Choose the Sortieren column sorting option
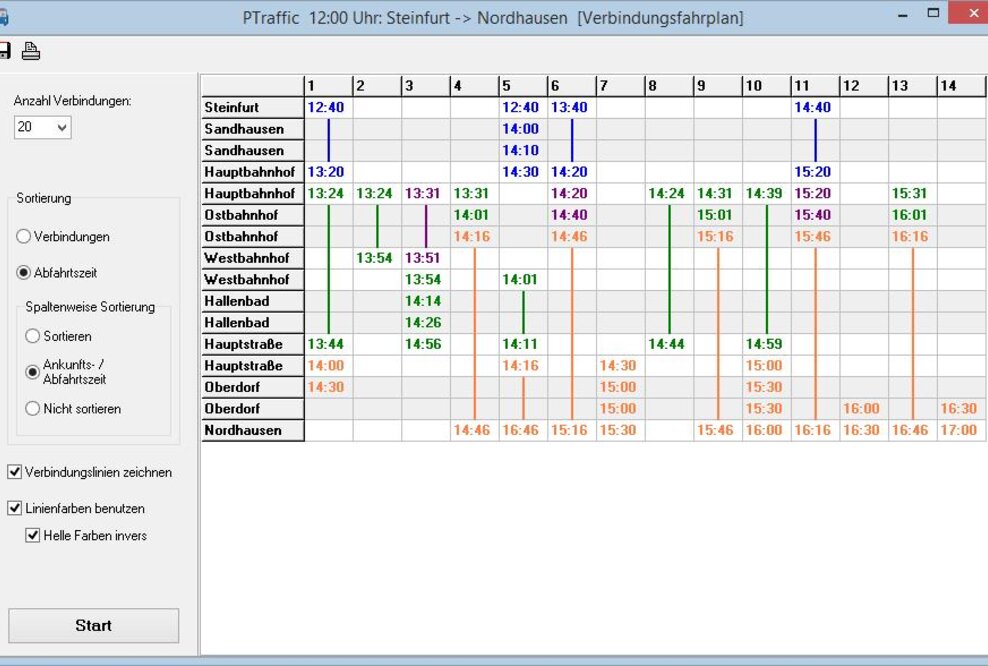 (33, 336)
